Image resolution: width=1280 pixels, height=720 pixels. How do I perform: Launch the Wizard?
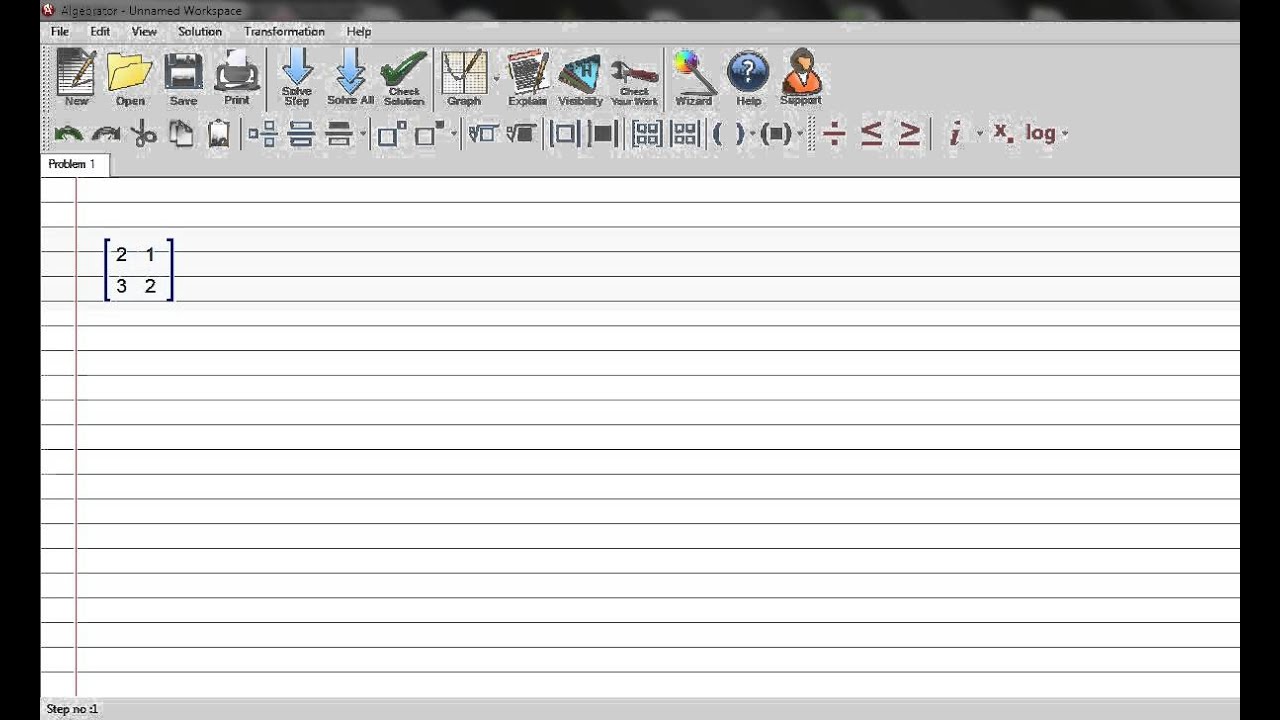pyautogui.click(x=694, y=77)
